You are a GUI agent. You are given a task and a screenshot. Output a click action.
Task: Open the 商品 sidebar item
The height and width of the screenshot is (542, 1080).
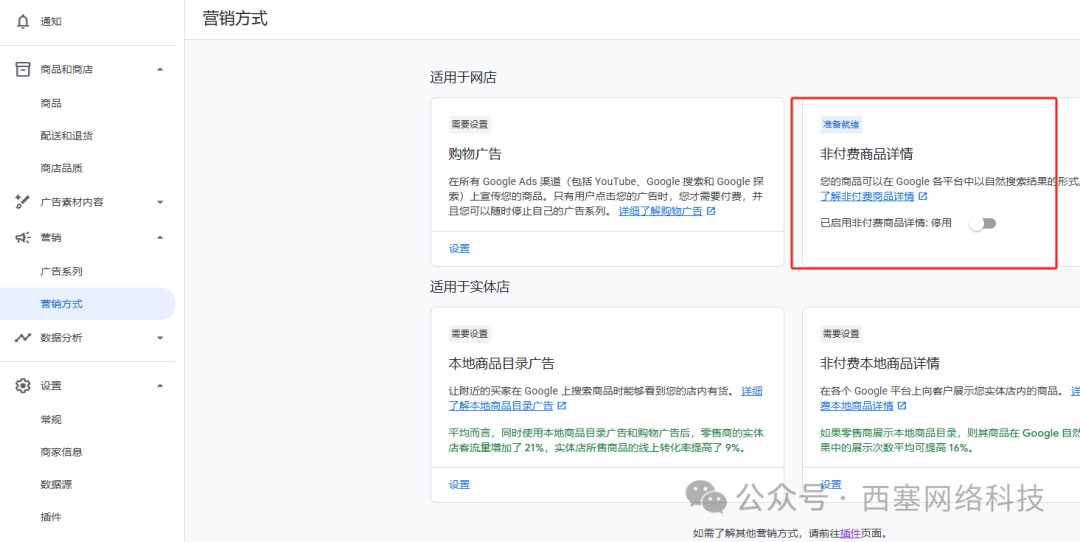(x=52, y=103)
